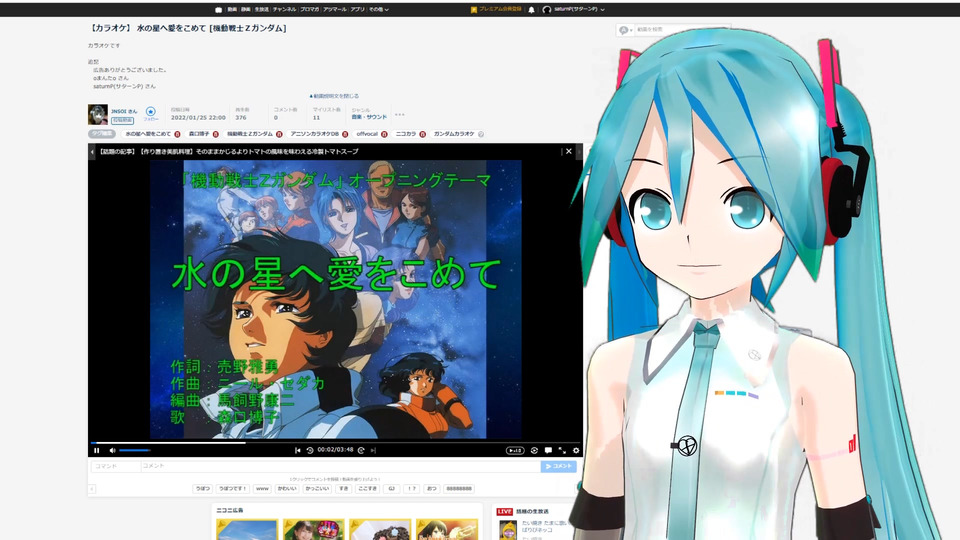
Task: Open dictionary icon beside ニコカラ tag
Action: 422,134
